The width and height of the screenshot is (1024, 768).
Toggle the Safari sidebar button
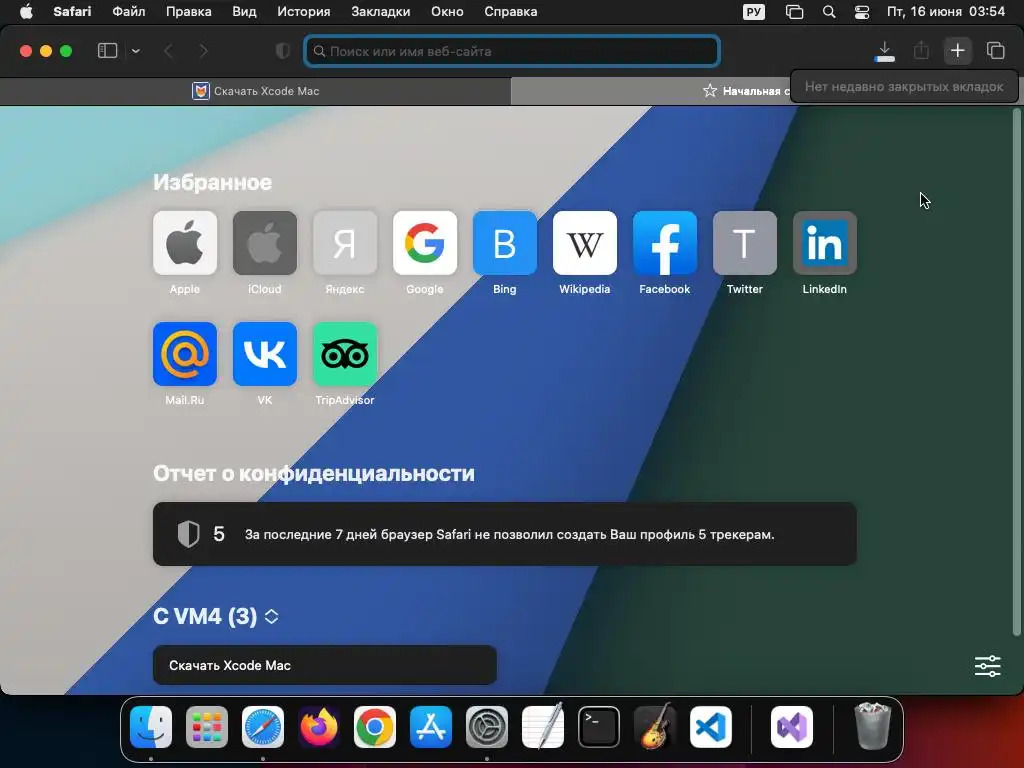pos(107,51)
